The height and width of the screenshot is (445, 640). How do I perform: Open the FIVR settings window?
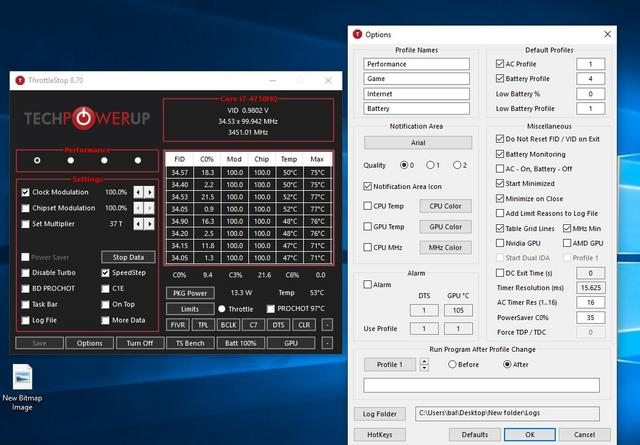pyautogui.click(x=176, y=324)
